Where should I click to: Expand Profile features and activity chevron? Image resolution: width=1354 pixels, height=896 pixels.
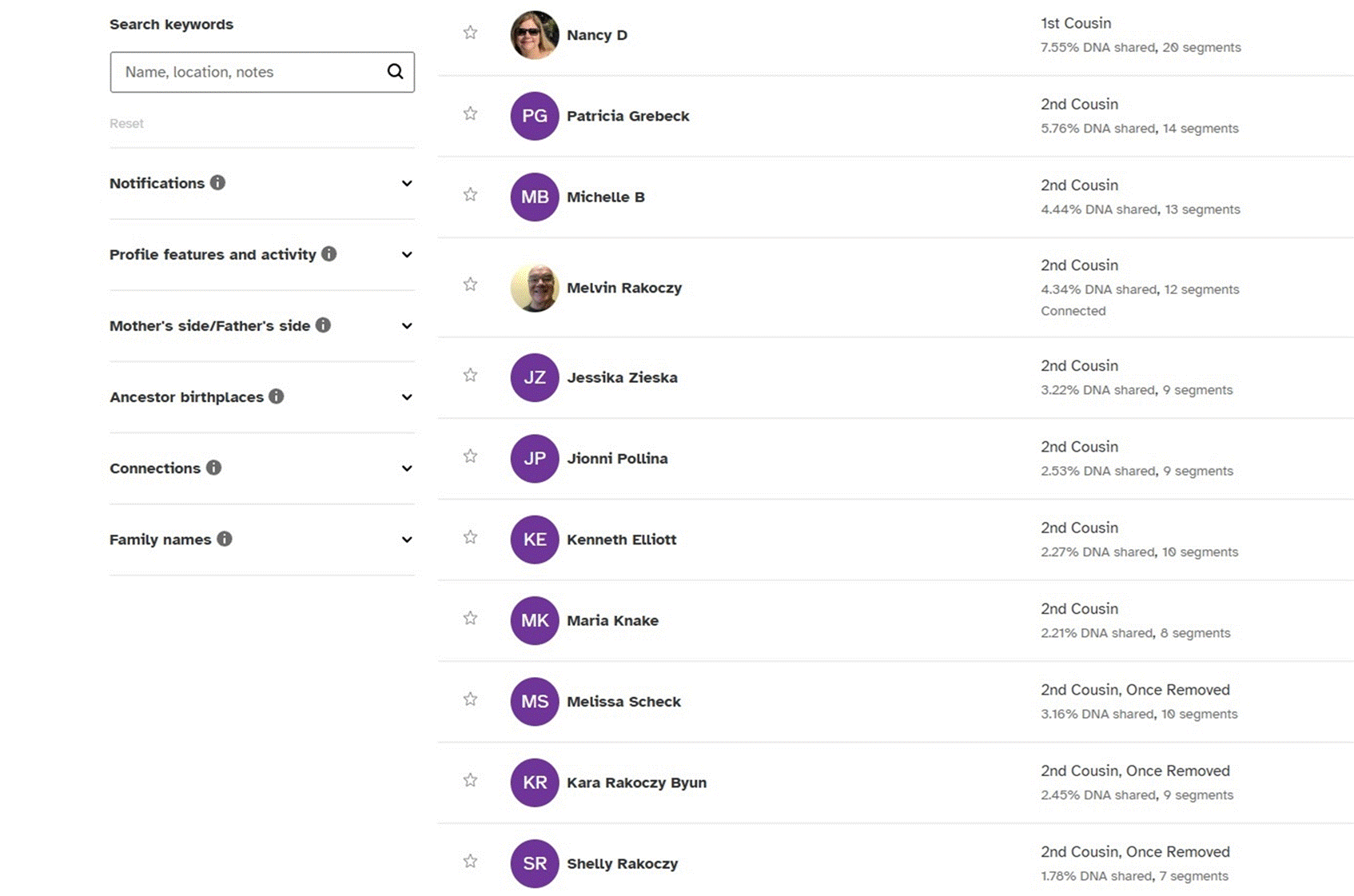(x=407, y=255)
